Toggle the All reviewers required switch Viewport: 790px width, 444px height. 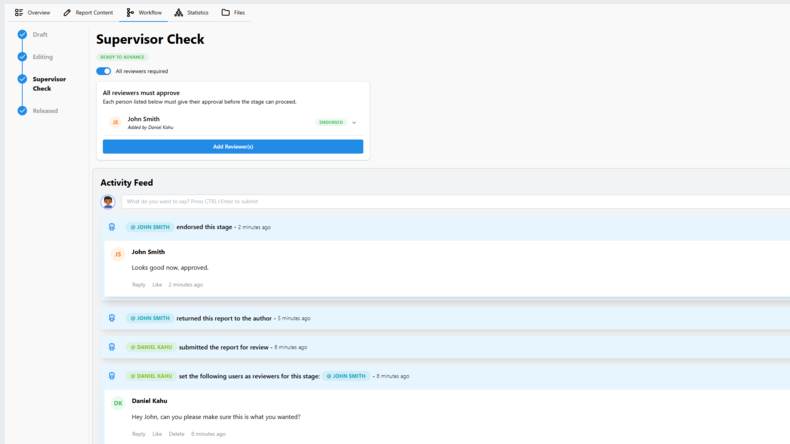104,71
